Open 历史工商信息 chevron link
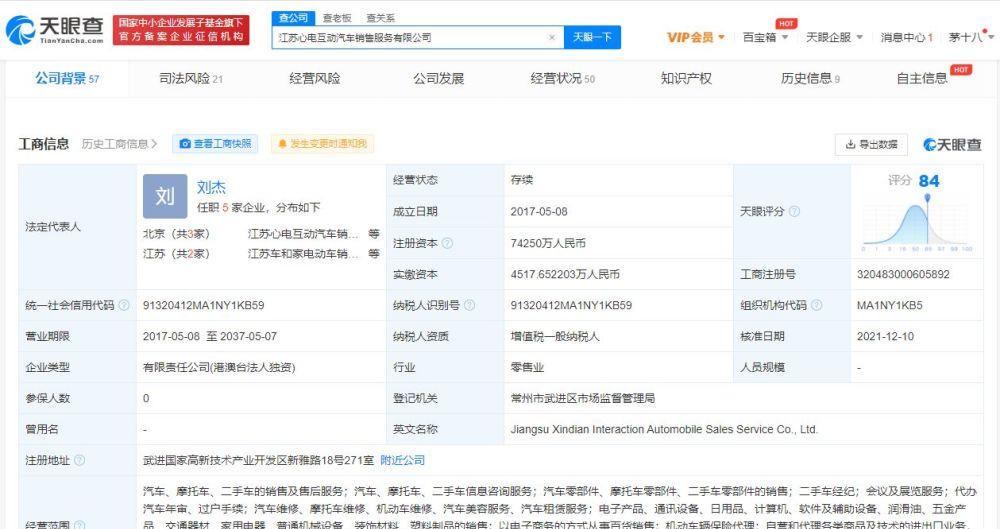 119,144
